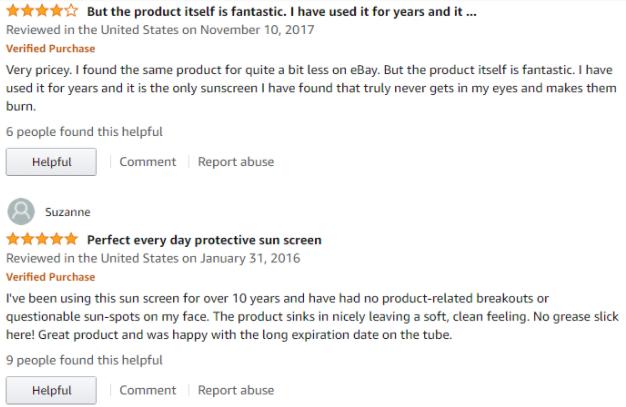Click 'Reviewed in the United States on January 31, 2016'

tap(153, 258)
